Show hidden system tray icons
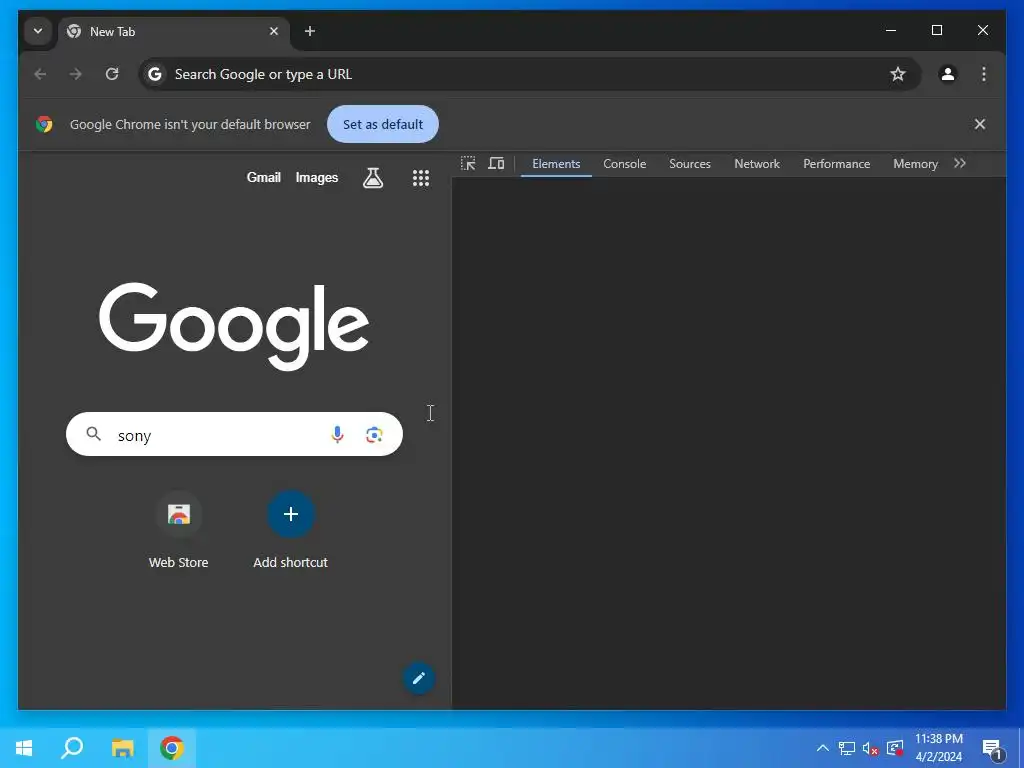The image size is (1024, 768). (823, 748)
